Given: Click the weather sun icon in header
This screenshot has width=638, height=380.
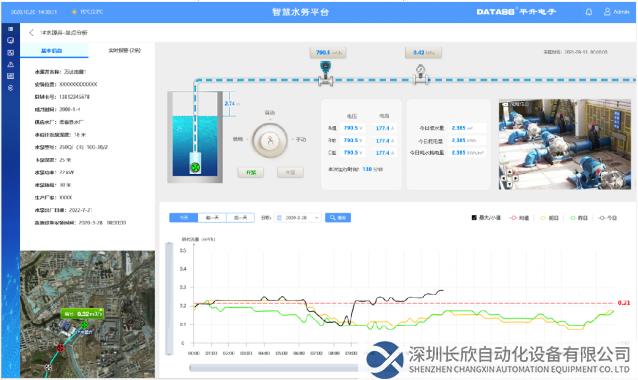Looking at the screenshot, I should point(74,12).
